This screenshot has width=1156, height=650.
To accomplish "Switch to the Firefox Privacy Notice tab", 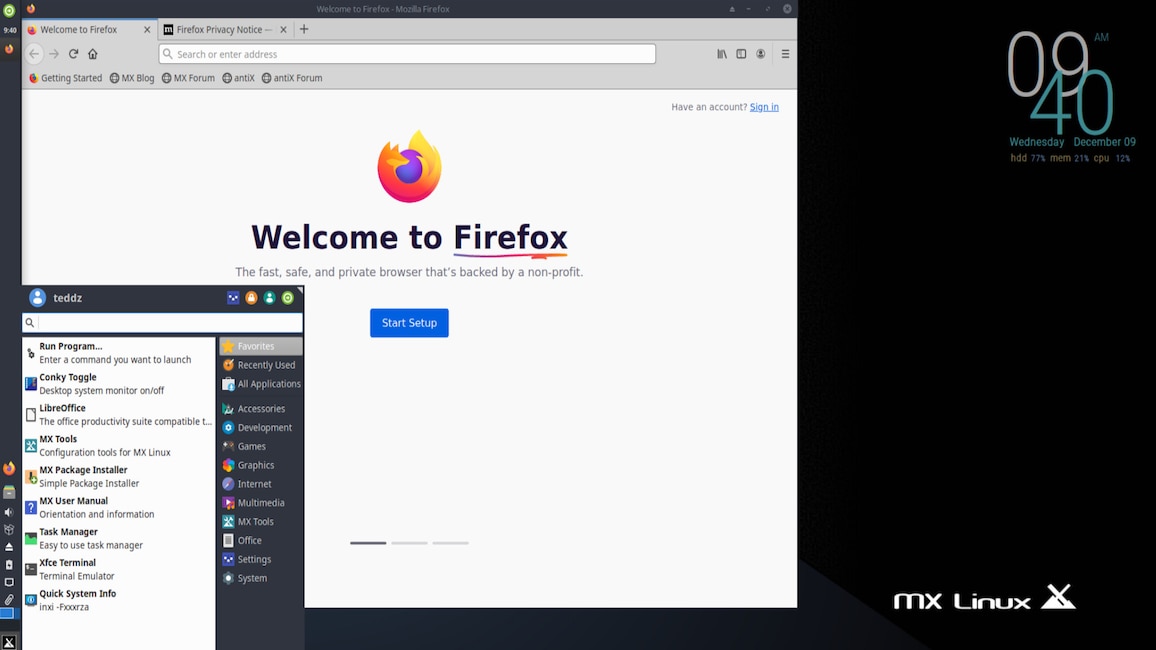I will point(223,29).
